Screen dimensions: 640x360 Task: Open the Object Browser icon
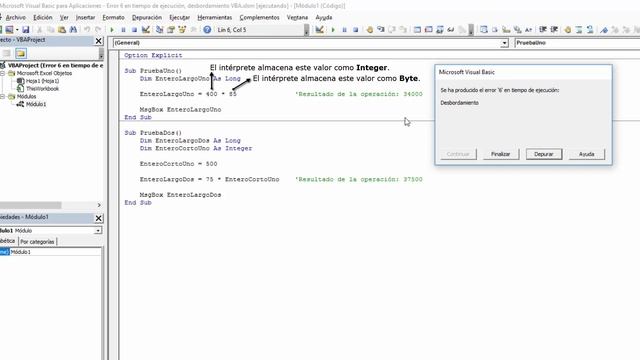click(182, 30)
